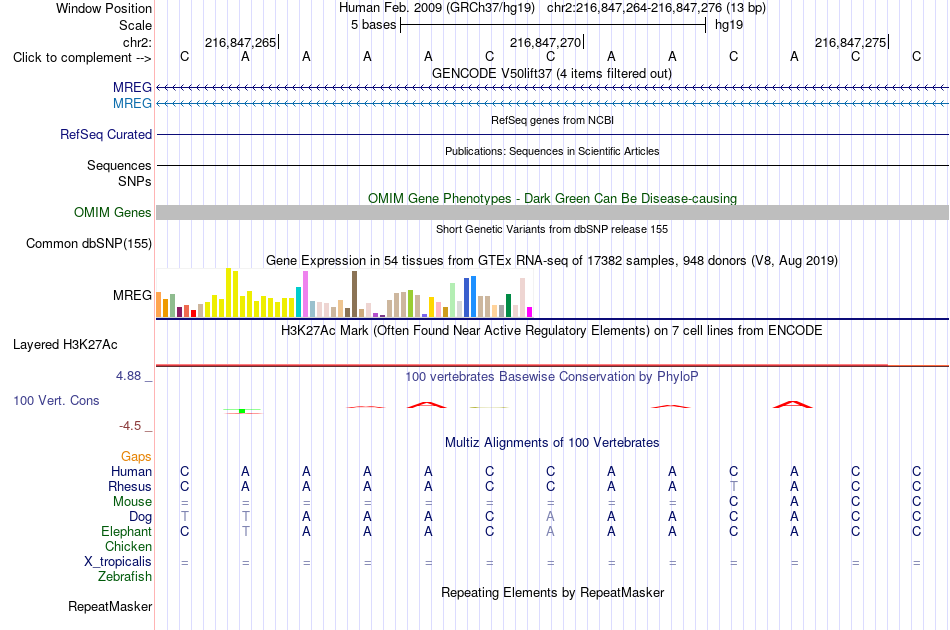Open the RefSeq Curated track label

point(106,134)
